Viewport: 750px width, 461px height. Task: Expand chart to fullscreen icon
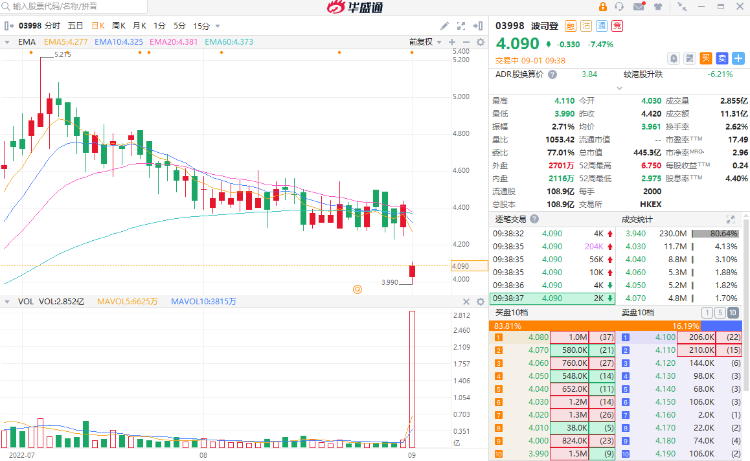point(461,26)
